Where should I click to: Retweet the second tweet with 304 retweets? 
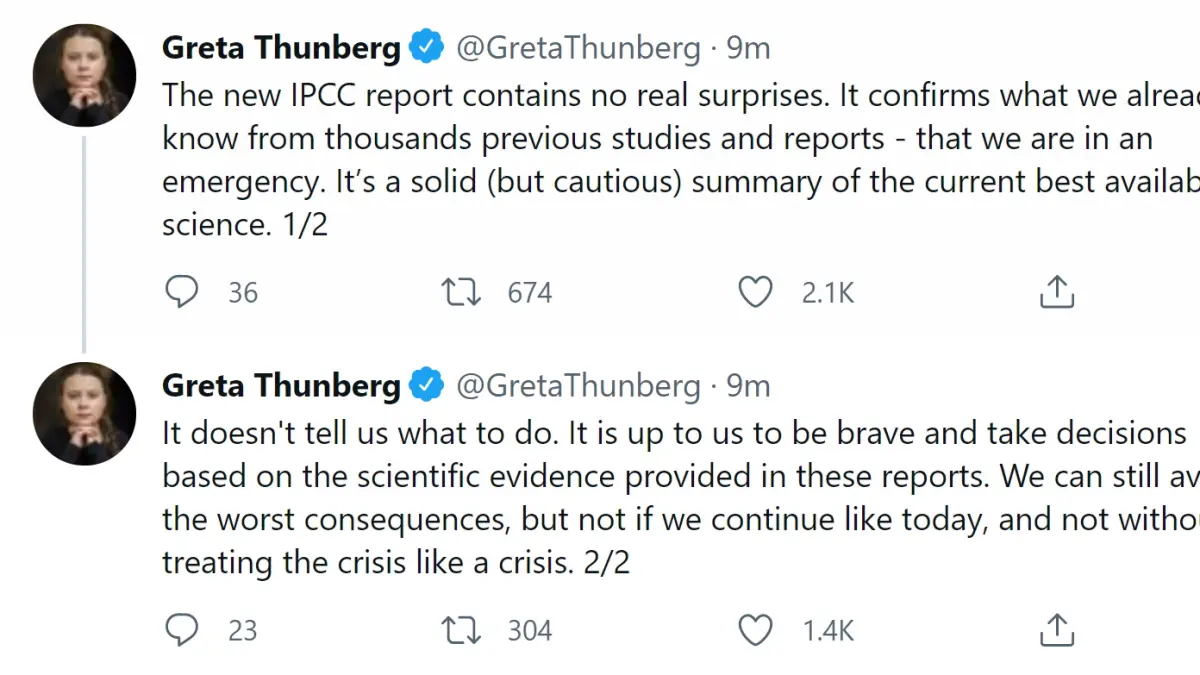[461, 630]
